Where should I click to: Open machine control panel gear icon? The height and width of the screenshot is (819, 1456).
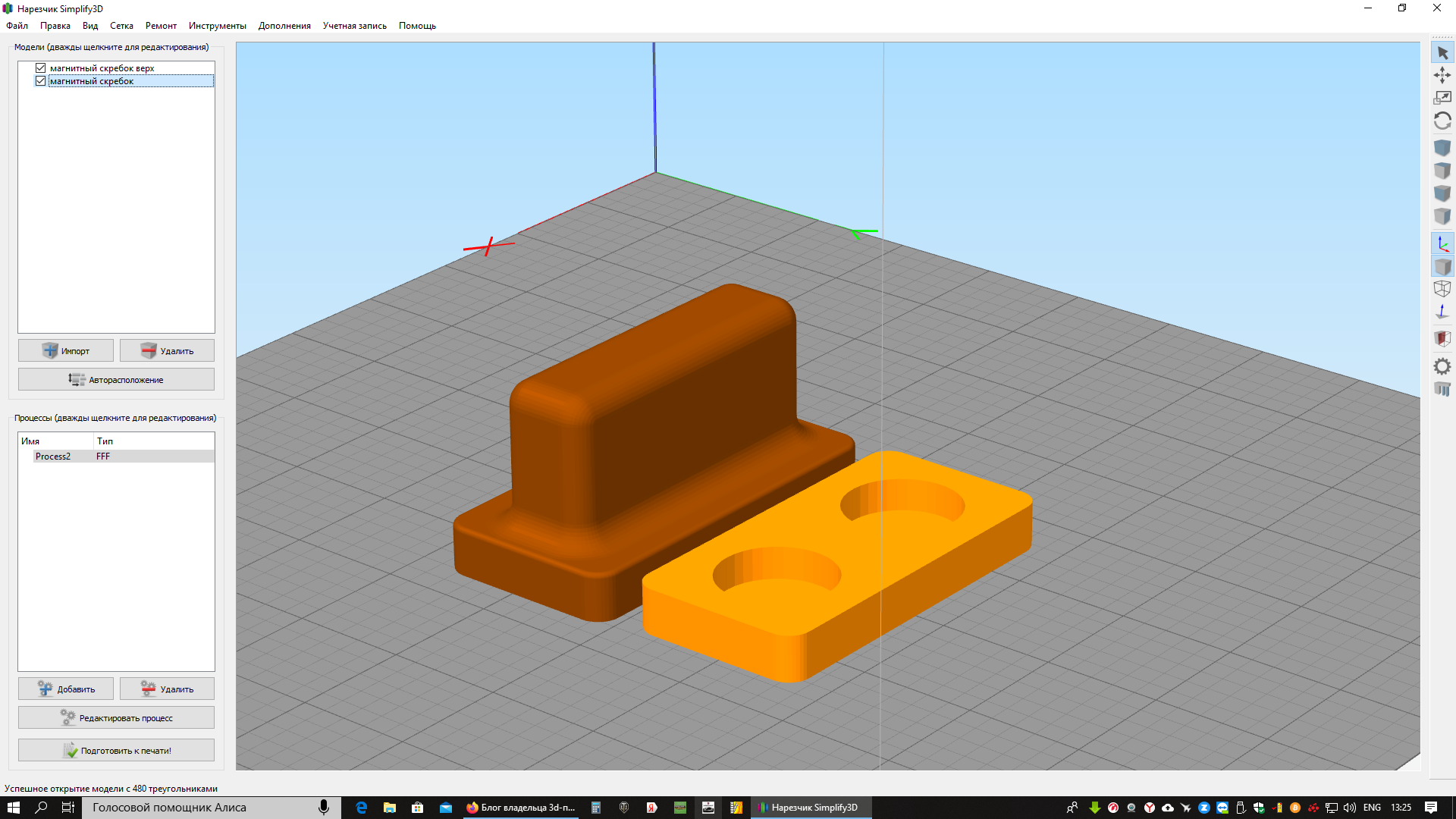(x=1442, y=366)
